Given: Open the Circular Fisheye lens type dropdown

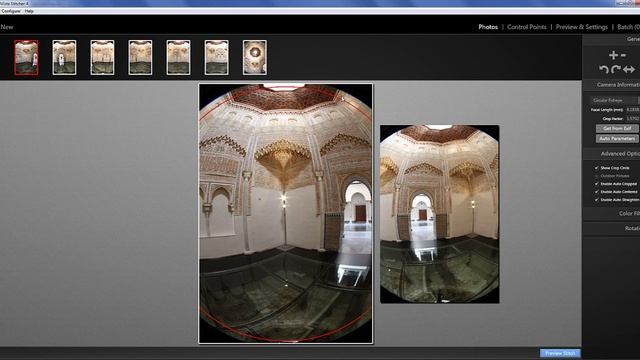Looking at the screenshot, I should (615, 100).
